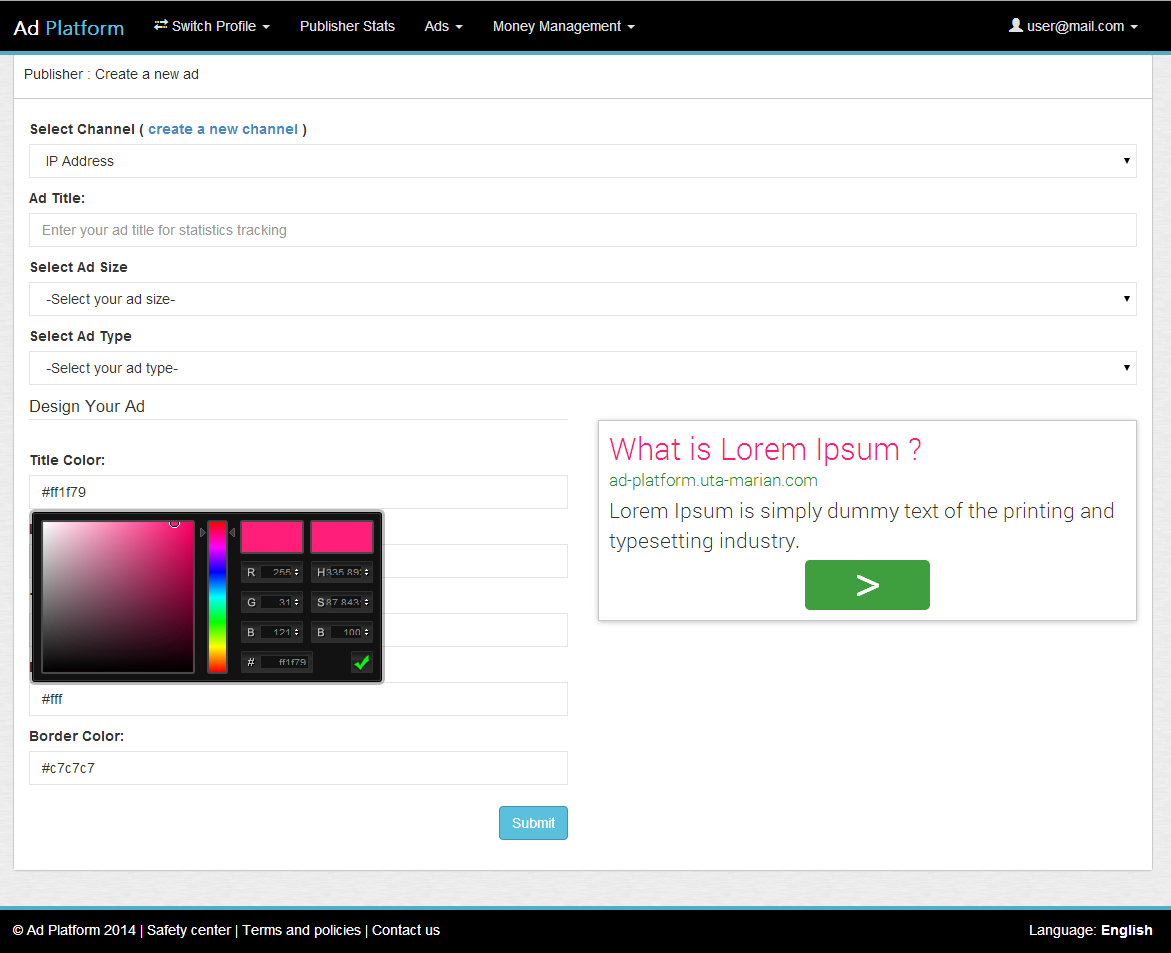Click the switch profile arrows icon

pyautogui.click(x=160, y=25)
